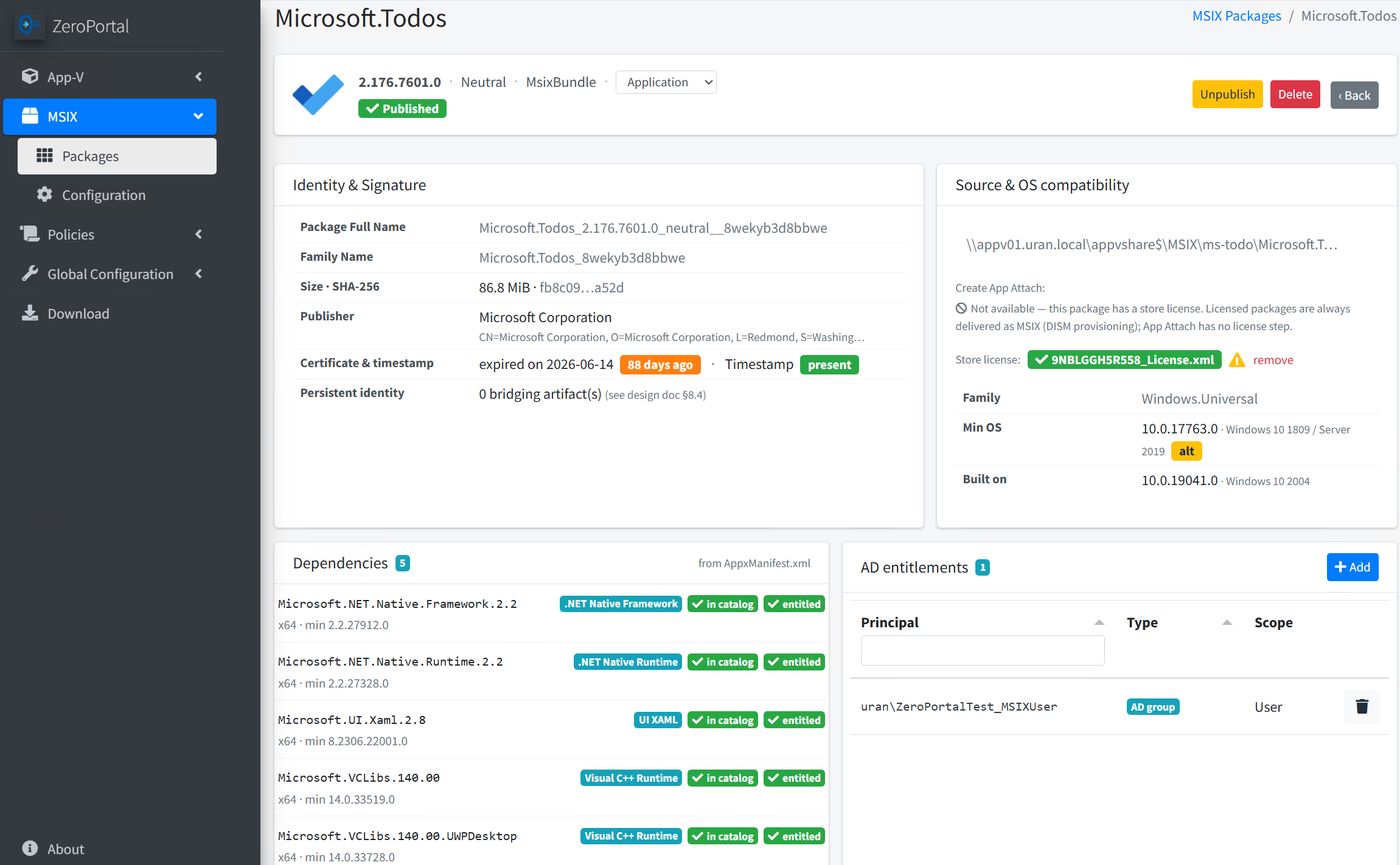Click the version number 2.176.7601.0

tap(399, 82)
